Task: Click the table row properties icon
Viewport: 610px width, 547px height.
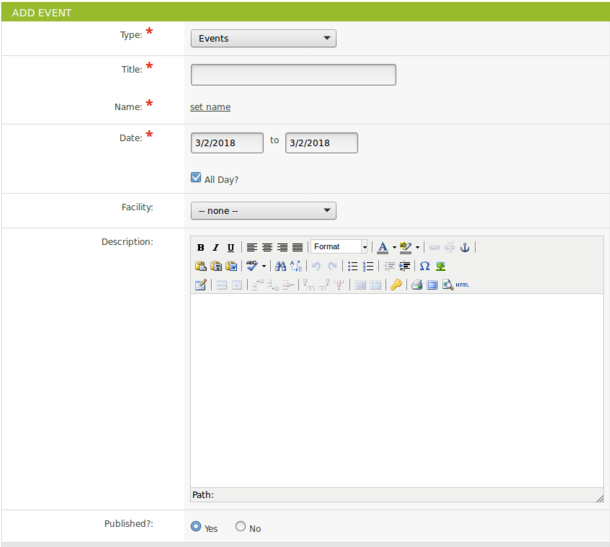Action: point(221,285)
